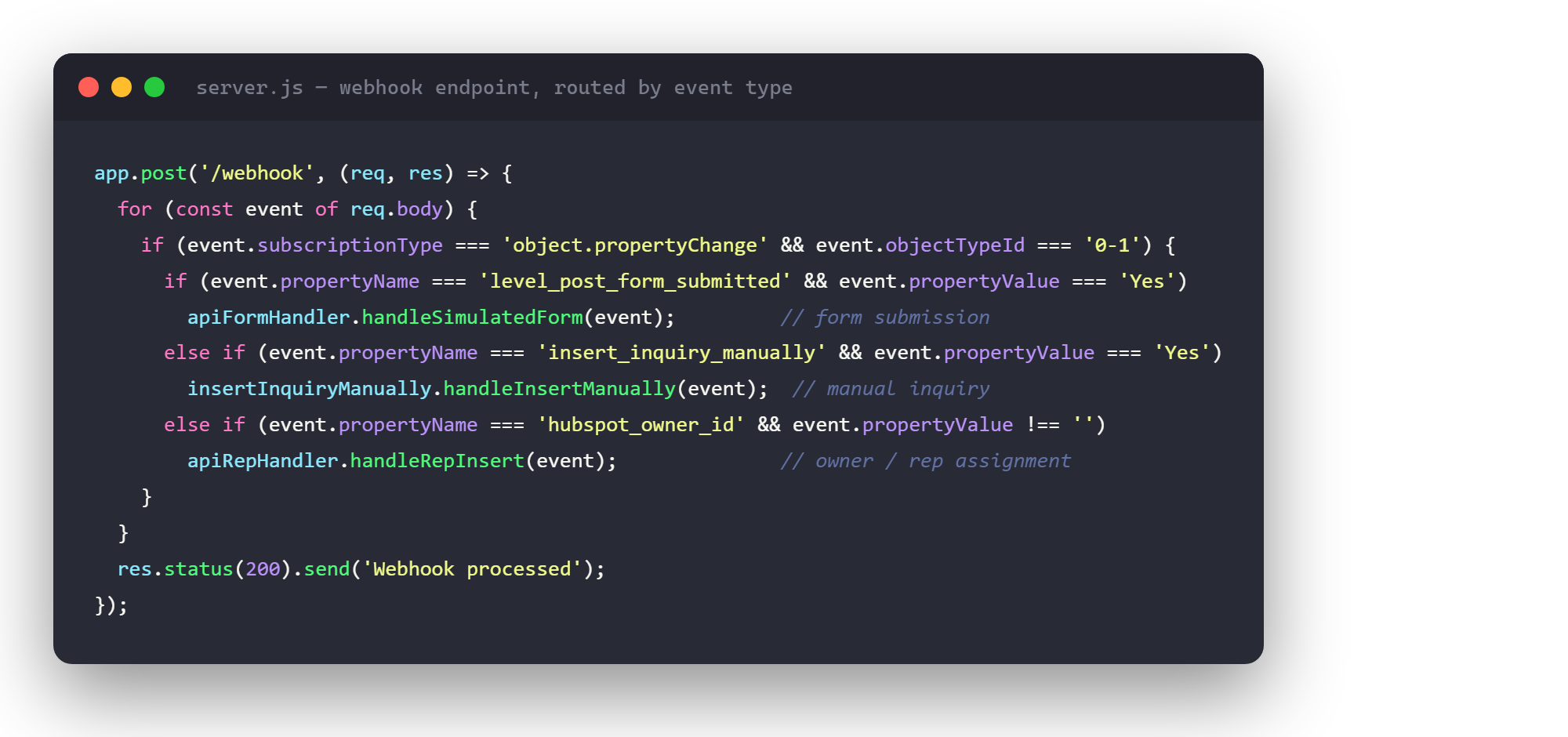Click 'req.body' in the for loop
Screen dimensions: 1568x737
click(x=397, y=209)
